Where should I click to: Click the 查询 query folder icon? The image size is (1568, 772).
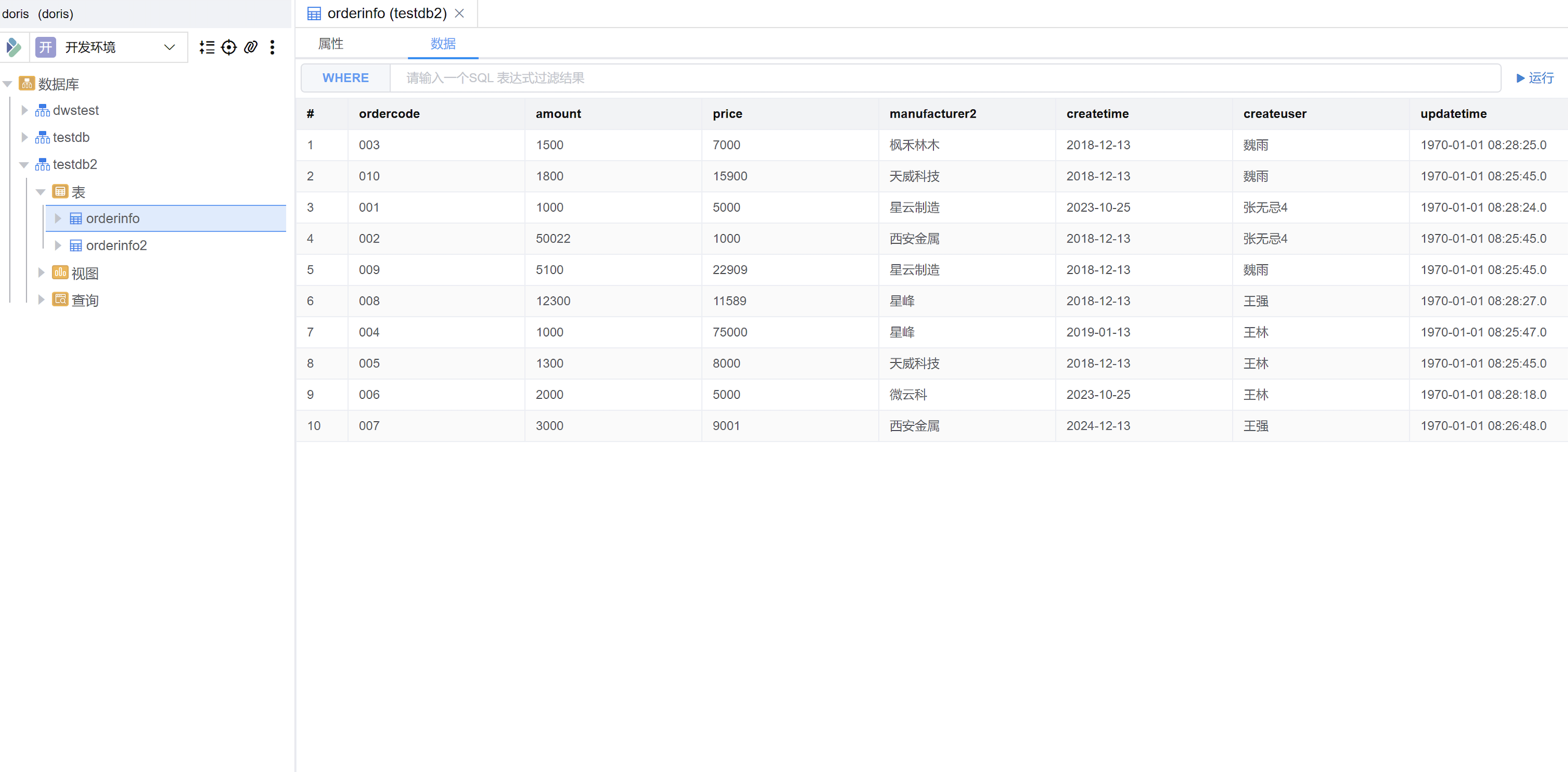pyautogui.click(x=60, y=299)
